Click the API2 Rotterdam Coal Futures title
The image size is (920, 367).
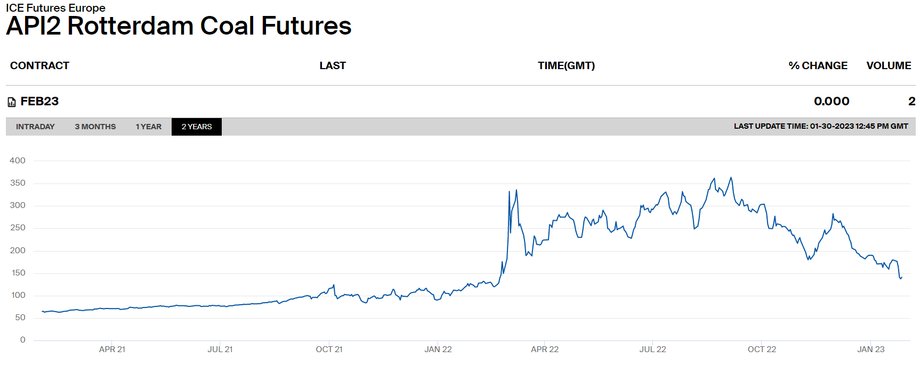(x=179, y=26)
